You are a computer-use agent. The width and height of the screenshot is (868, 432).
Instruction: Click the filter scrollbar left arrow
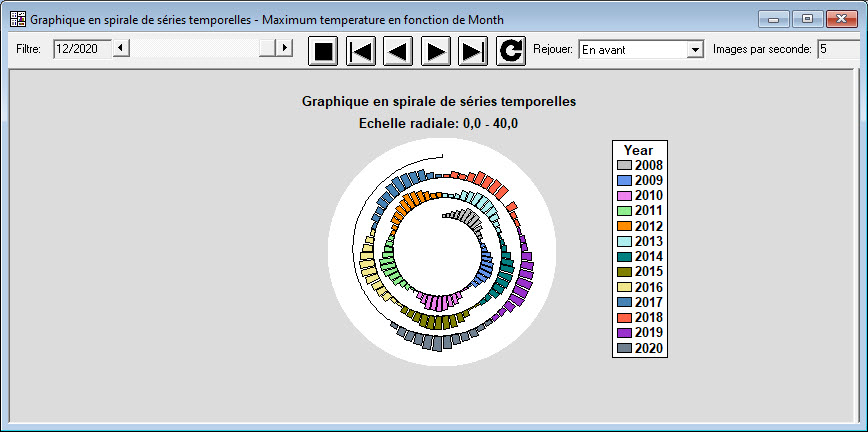point(121,48)
